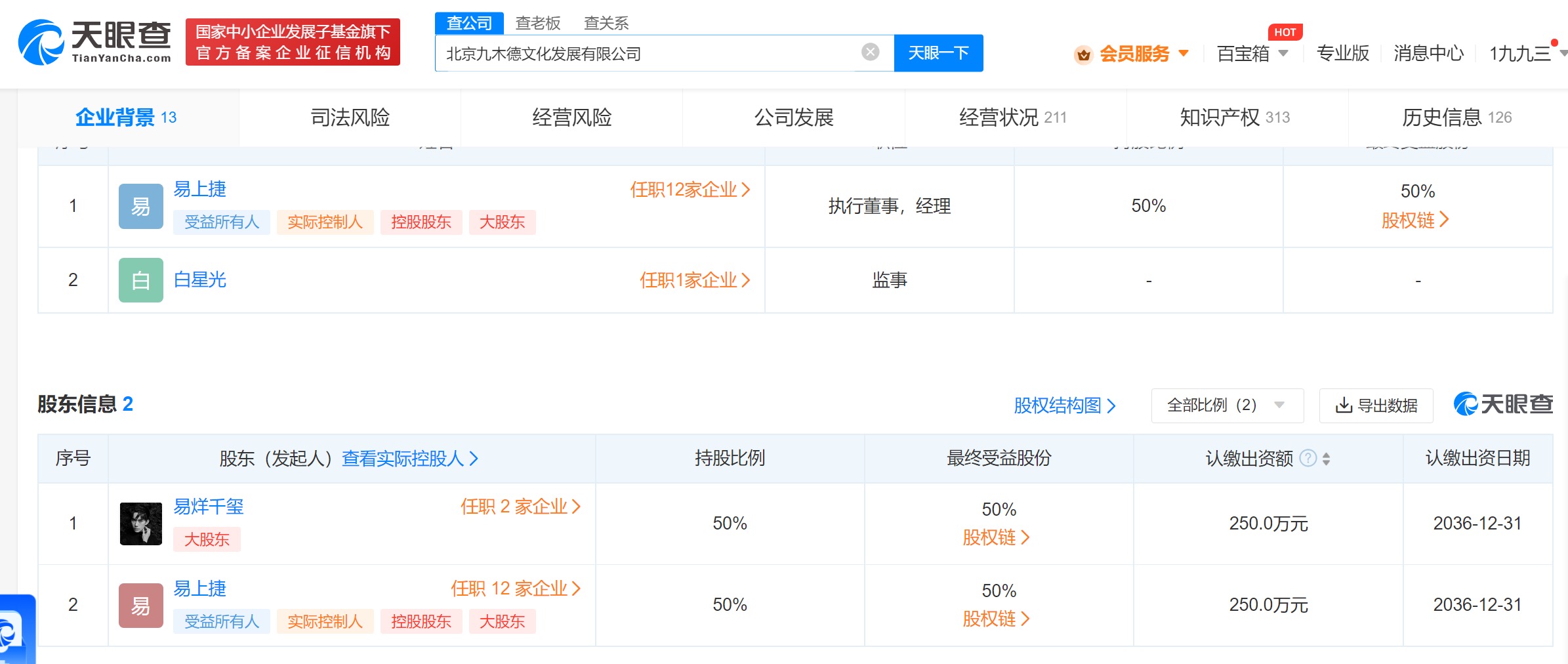The height and width of the screenshot is (664, 1568).
Task: Click the green 白 avatar icon
Action: [x=140, y=280]
